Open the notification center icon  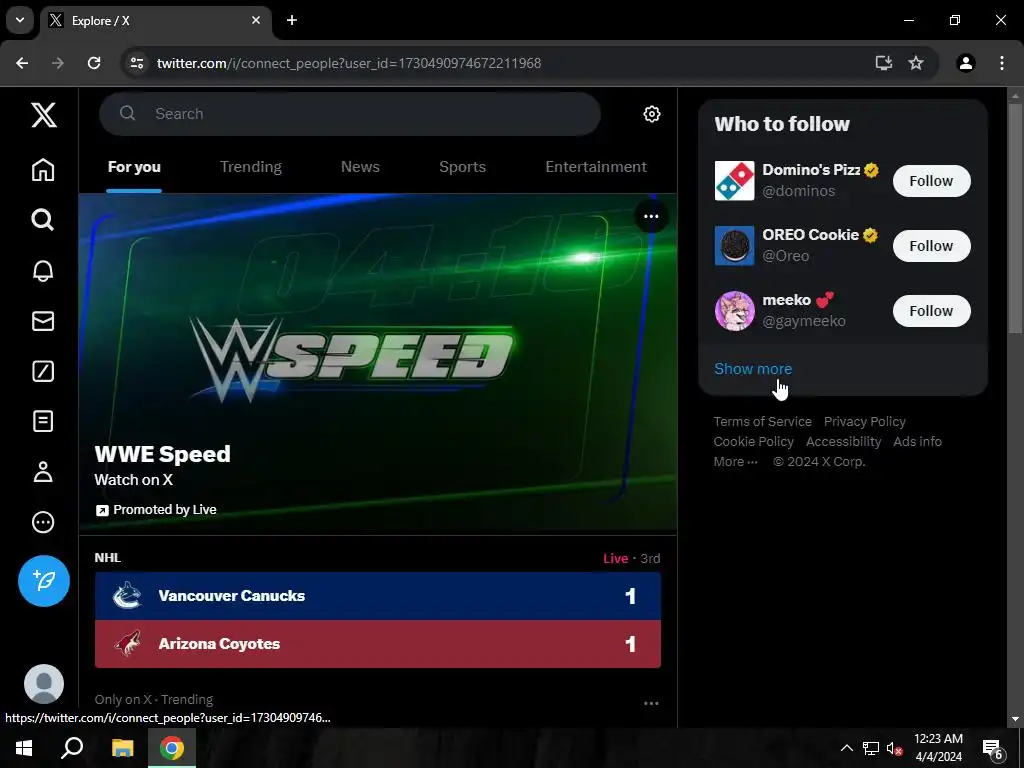click(993, 748)
